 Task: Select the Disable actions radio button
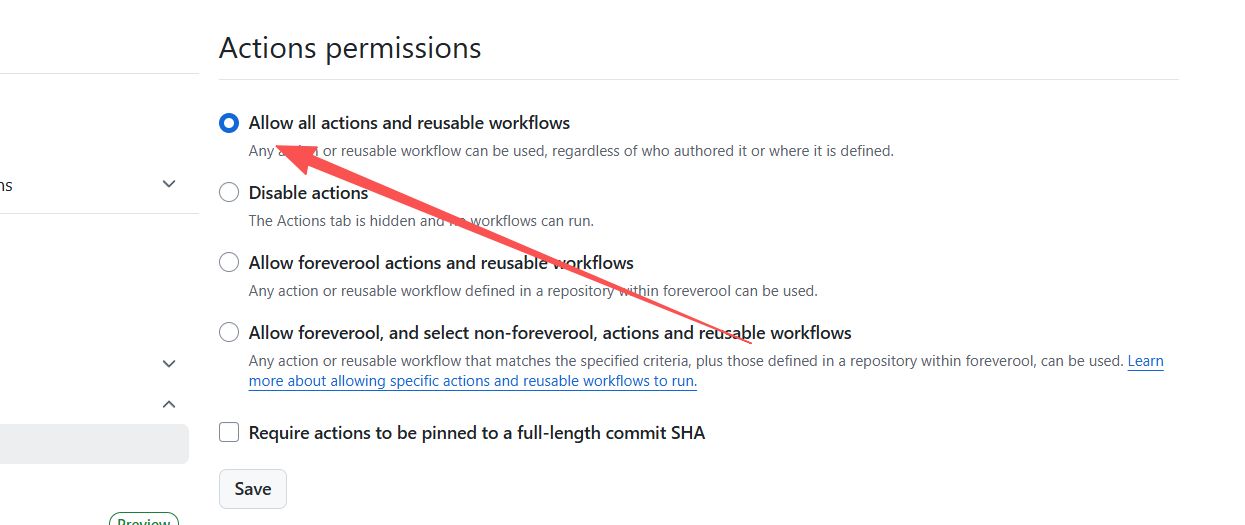[229, 193]
